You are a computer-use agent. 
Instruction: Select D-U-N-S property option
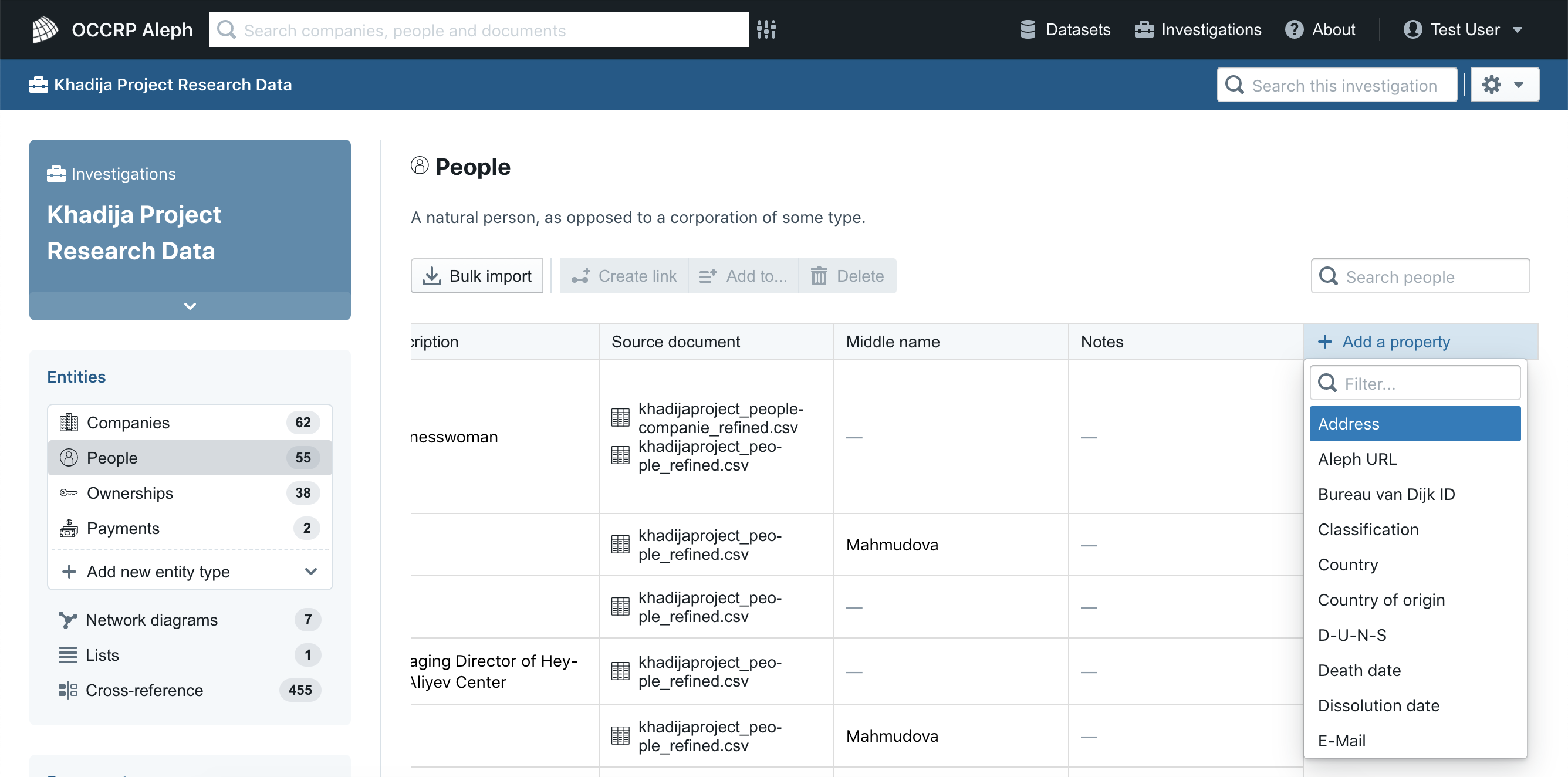pos(1415,635)
